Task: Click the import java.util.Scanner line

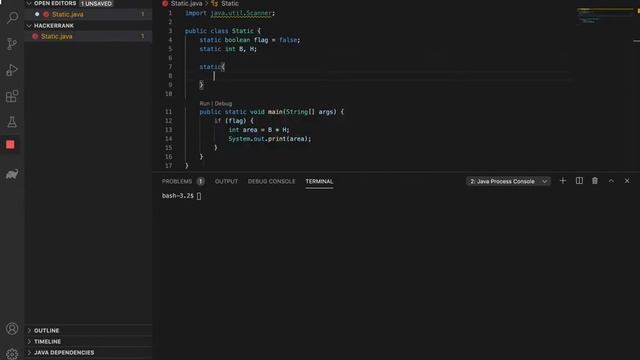Action: [230, 13]
